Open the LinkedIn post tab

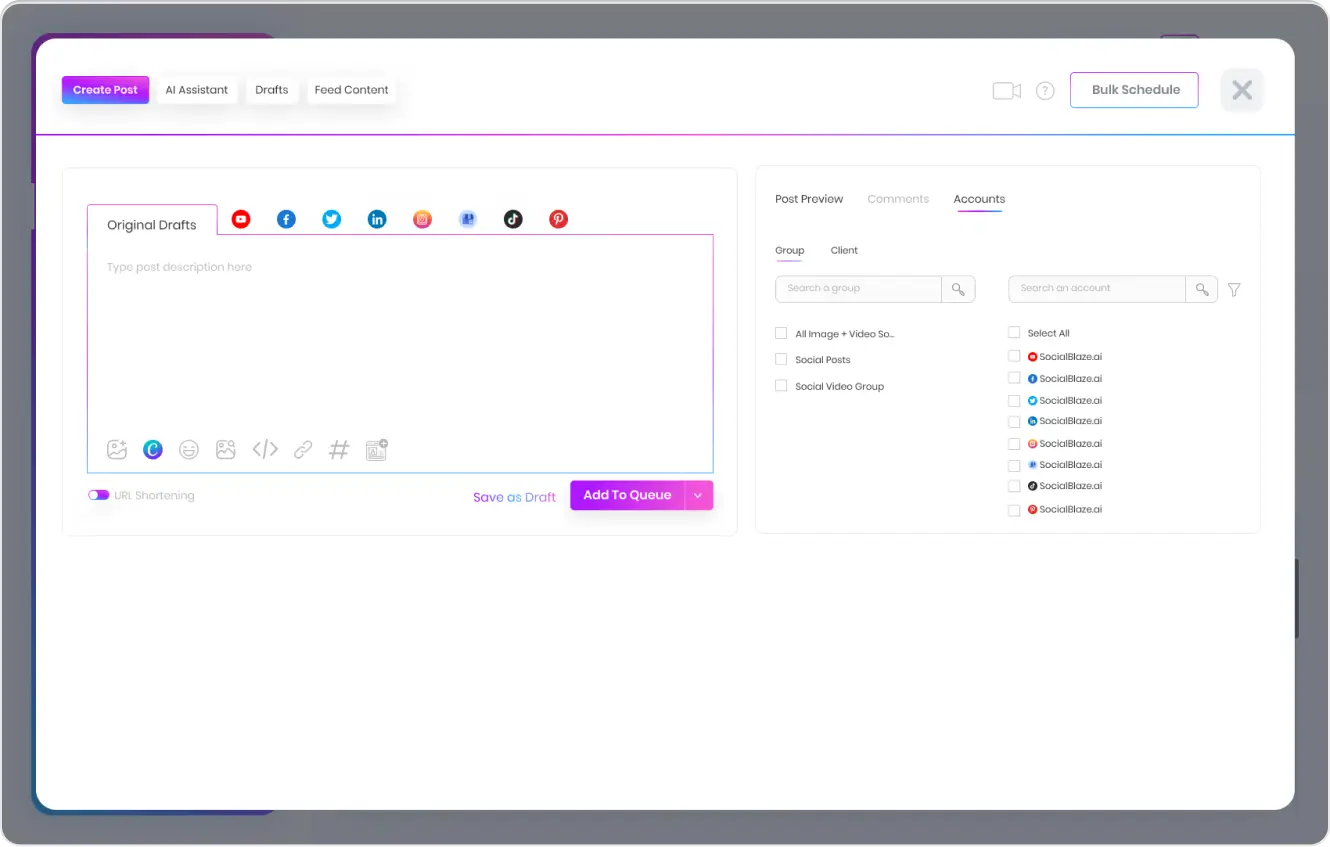coord(377,219)
